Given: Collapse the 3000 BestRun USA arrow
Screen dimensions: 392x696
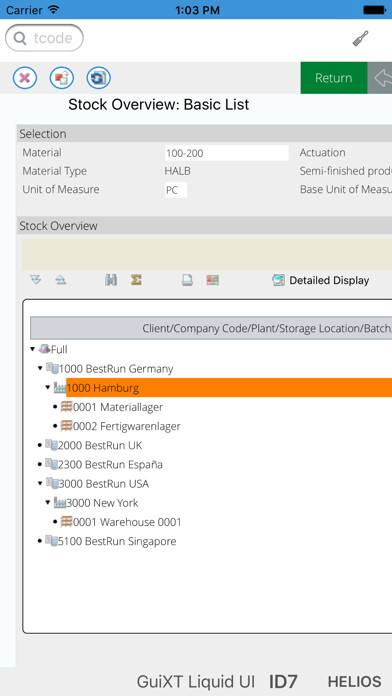Looking at the screenshot, I should pos(40,483).
